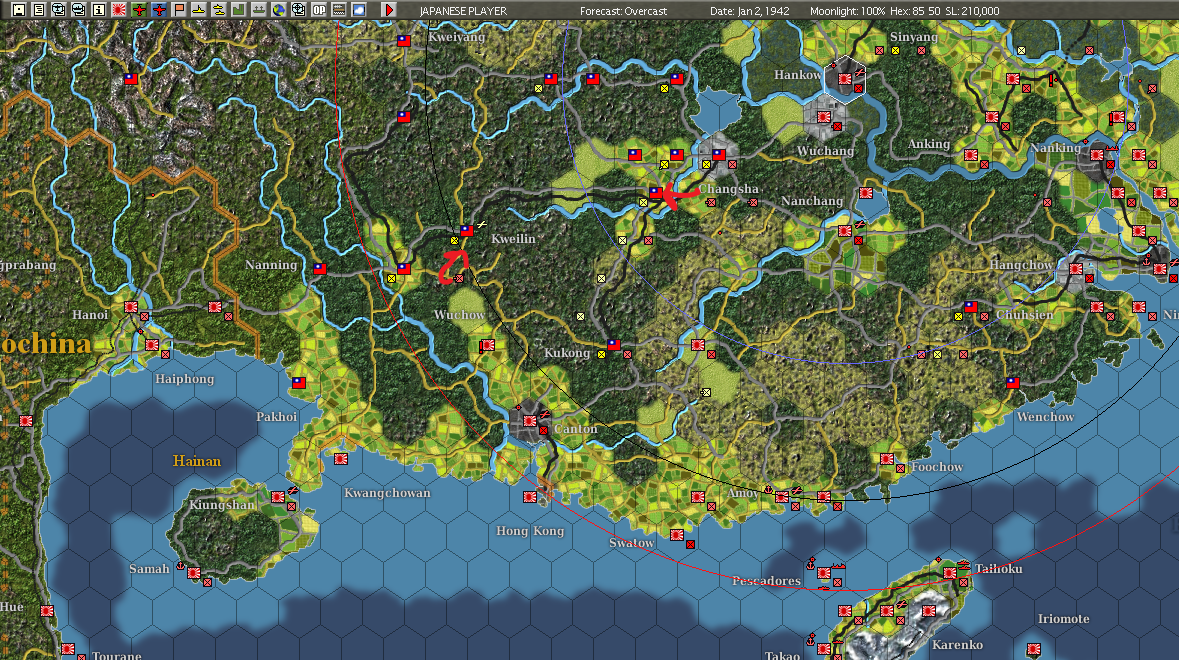This screenshot has width=1179, height=660.
Task: Click the Iriomote island label
Action: [1063, 619]
